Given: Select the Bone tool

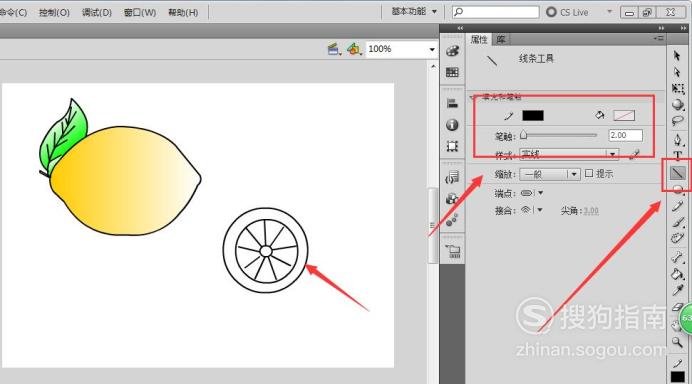Looking at the screenshot, I should coord(677,257).
